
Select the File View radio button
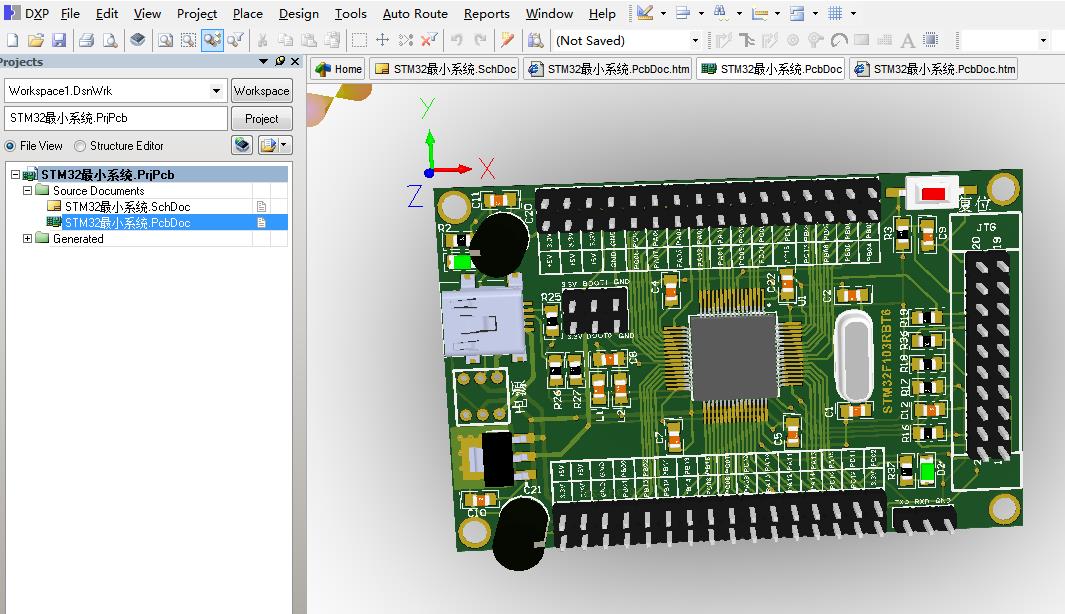(10, 145)
